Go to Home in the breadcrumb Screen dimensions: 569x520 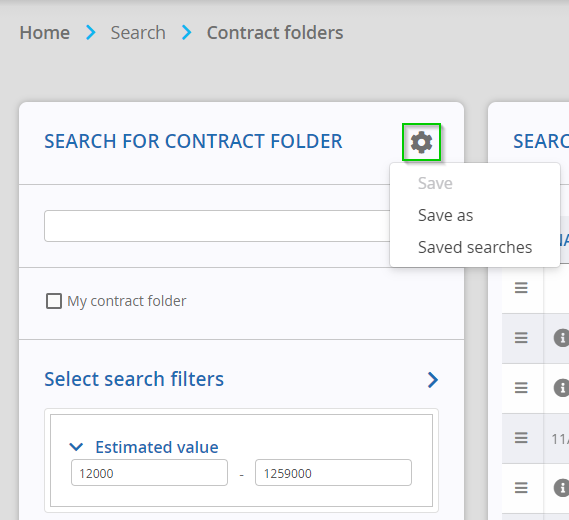click(x=45, y=33)
